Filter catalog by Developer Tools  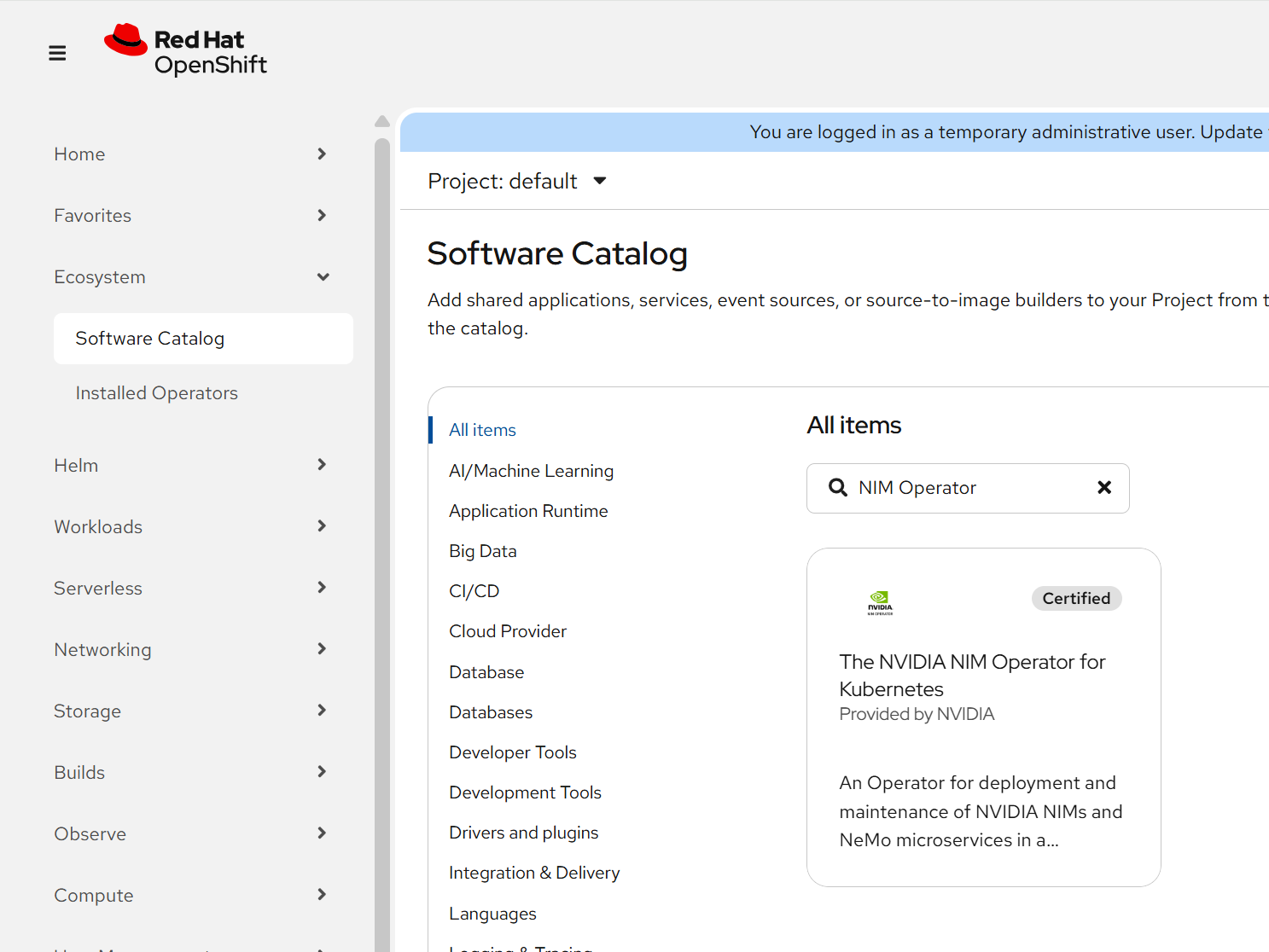(x=512, y=752)
